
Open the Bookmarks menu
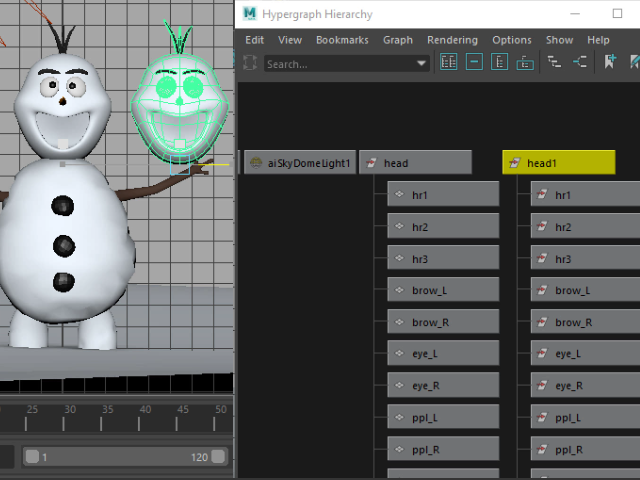pos(342,40)
